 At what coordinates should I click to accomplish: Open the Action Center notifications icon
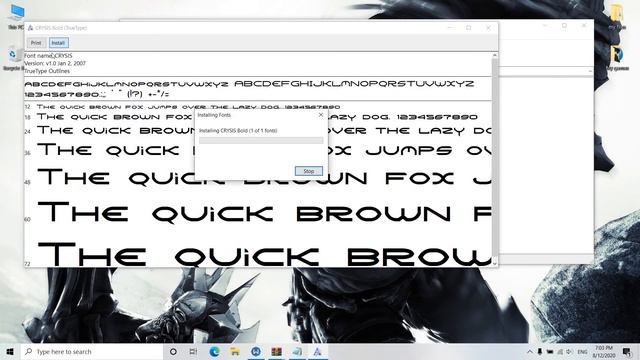click(x=627, y=351)
